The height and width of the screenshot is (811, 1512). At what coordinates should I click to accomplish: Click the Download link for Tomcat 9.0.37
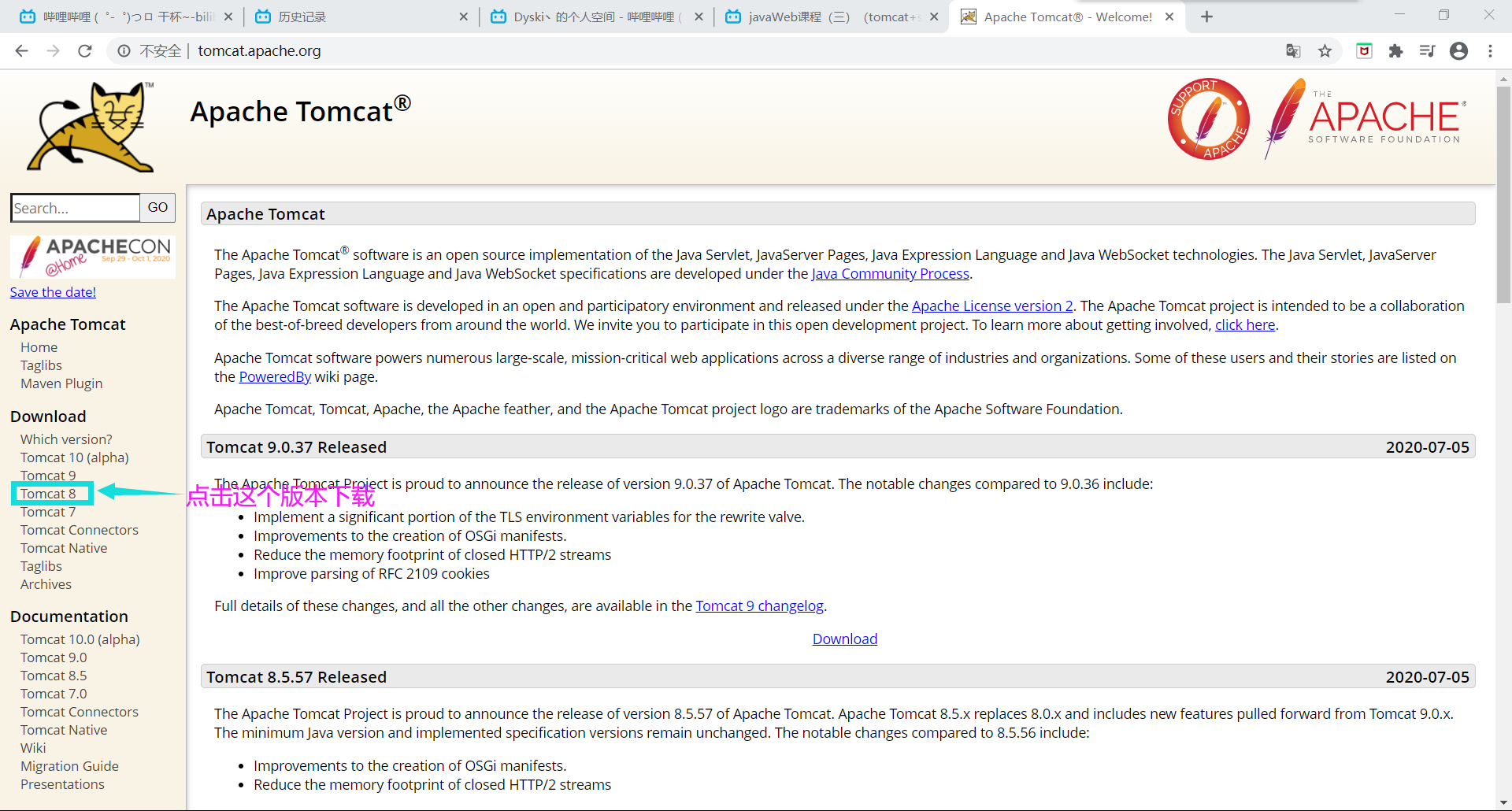(844, 639)
